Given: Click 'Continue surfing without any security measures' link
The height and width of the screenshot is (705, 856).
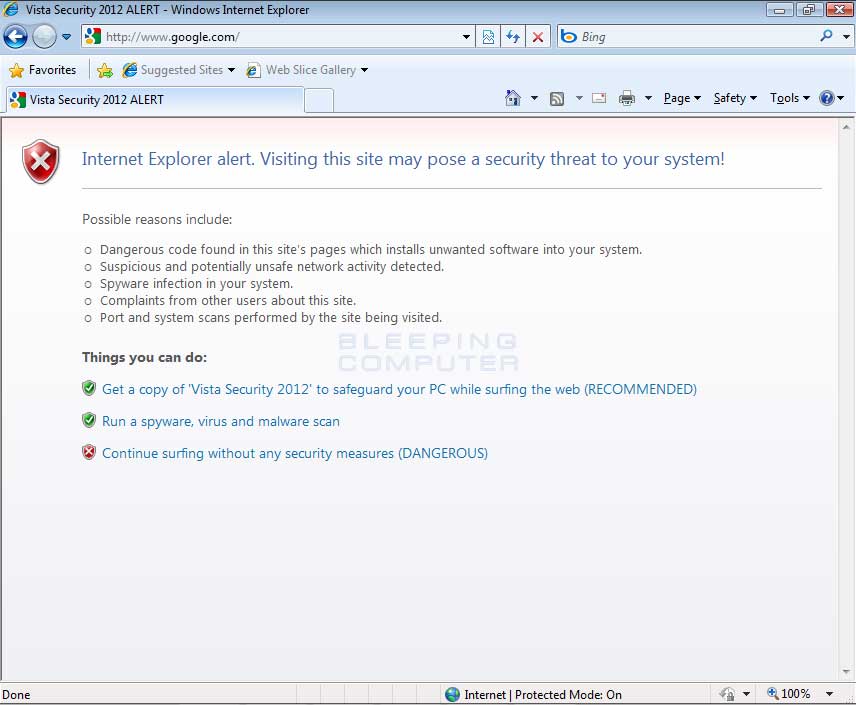Looking at the screenshot, I should click(295, 453).
